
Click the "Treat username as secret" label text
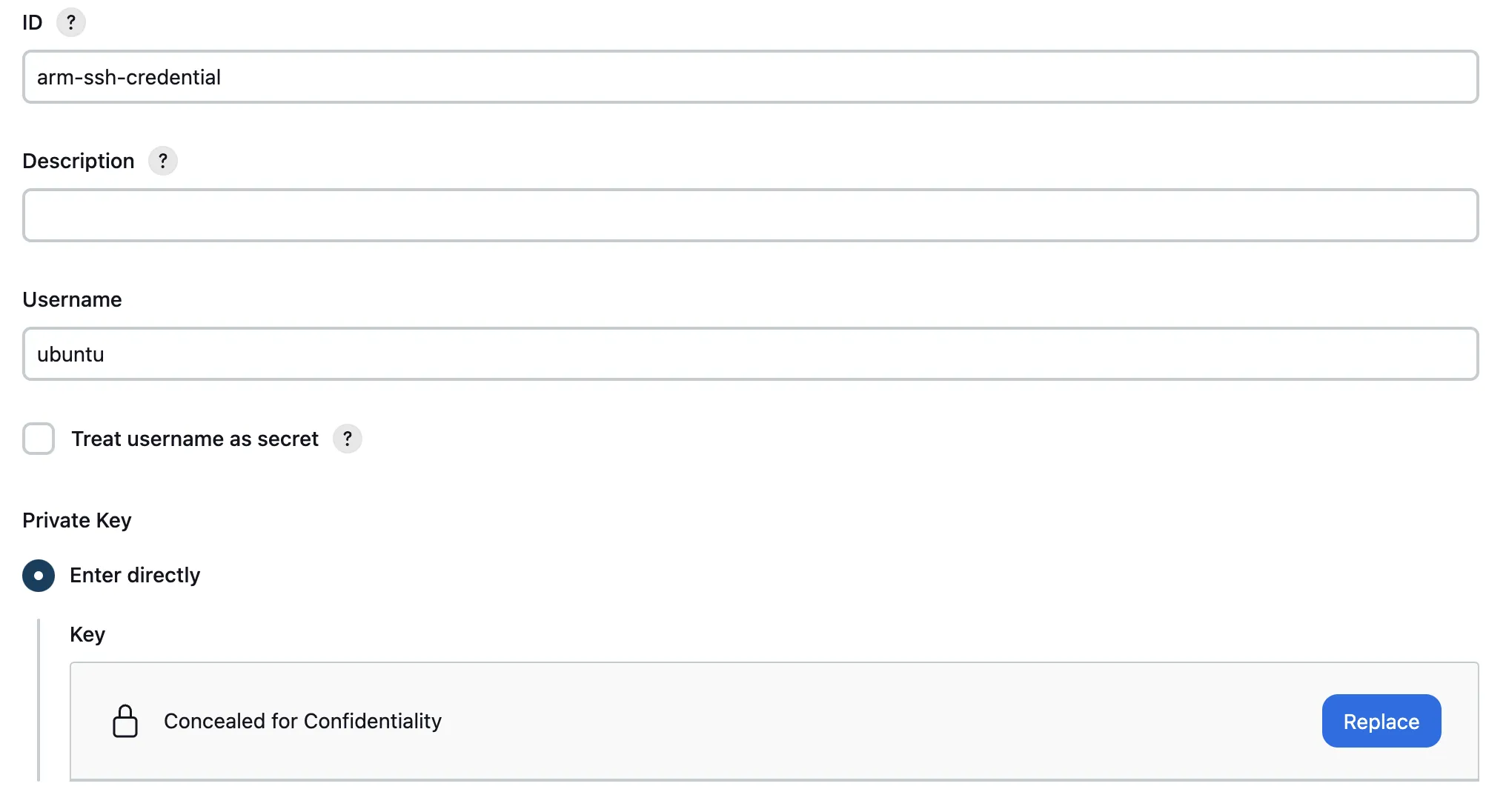point(195,439)
